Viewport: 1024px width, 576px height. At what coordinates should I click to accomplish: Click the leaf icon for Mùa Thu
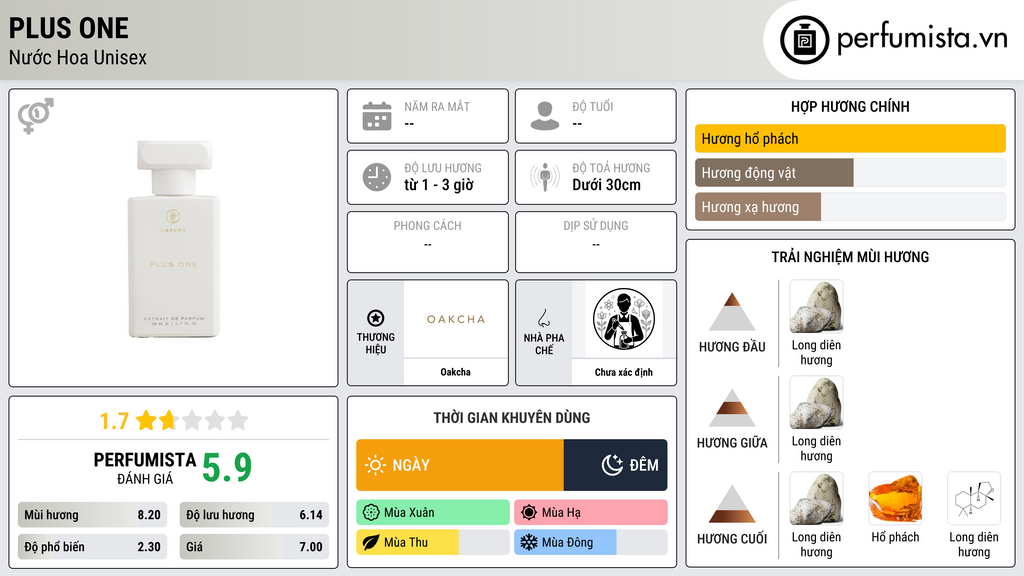point(371,543)
